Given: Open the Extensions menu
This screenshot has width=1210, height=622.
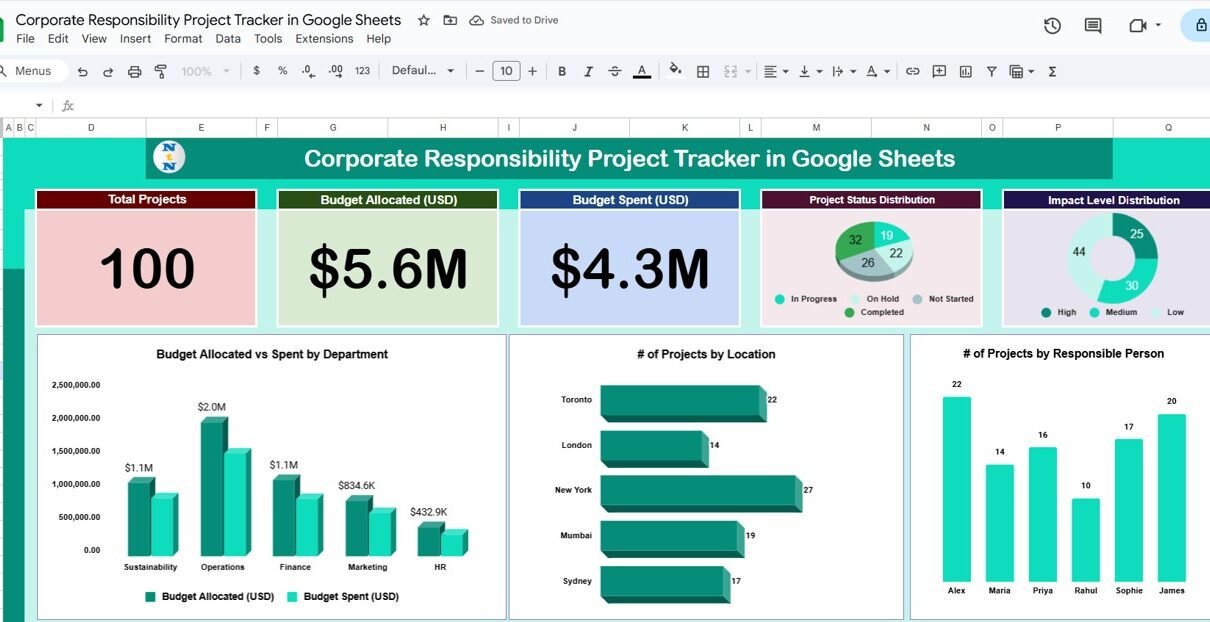Looking at the screenshot, I should point(324,39).
